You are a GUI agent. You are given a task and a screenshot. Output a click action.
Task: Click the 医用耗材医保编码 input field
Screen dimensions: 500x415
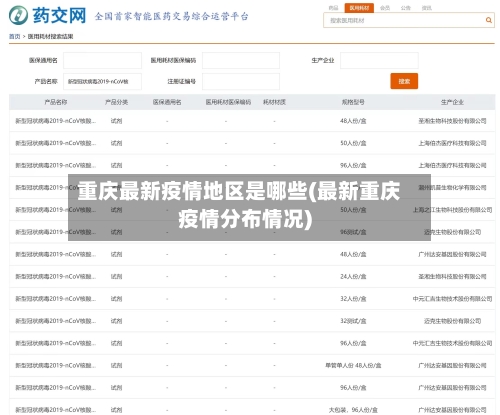click(x=241, y=60)
